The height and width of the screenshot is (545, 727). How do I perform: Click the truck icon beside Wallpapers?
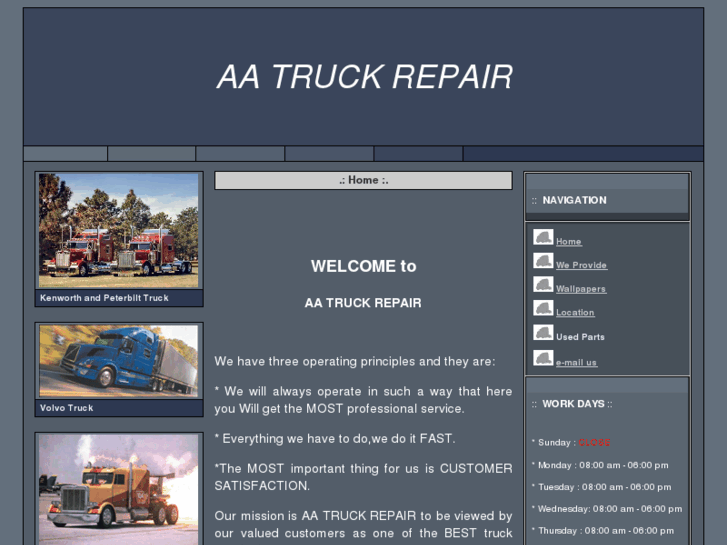(x=543, y=284)
